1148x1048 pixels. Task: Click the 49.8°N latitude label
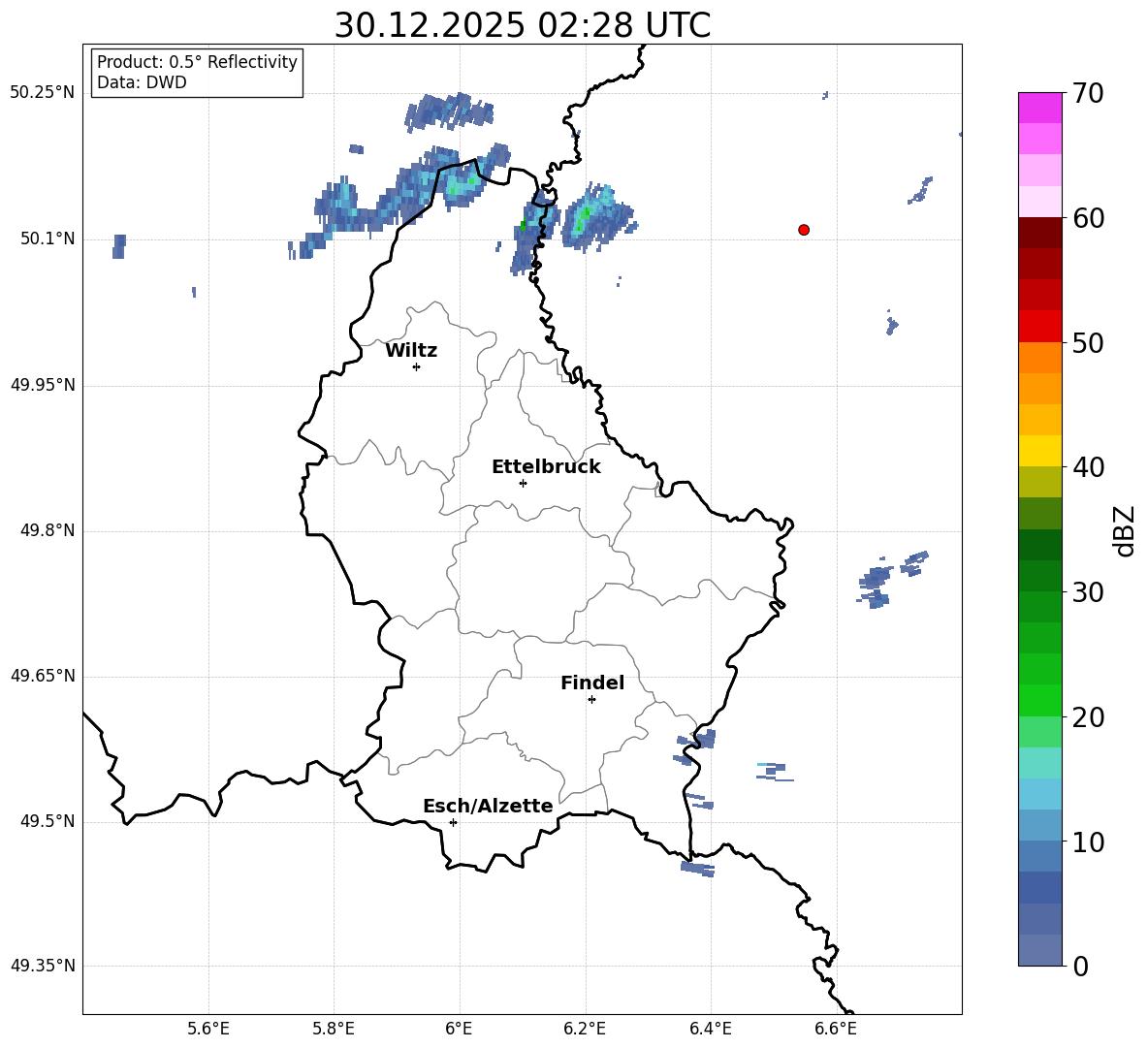pos(48,530)
